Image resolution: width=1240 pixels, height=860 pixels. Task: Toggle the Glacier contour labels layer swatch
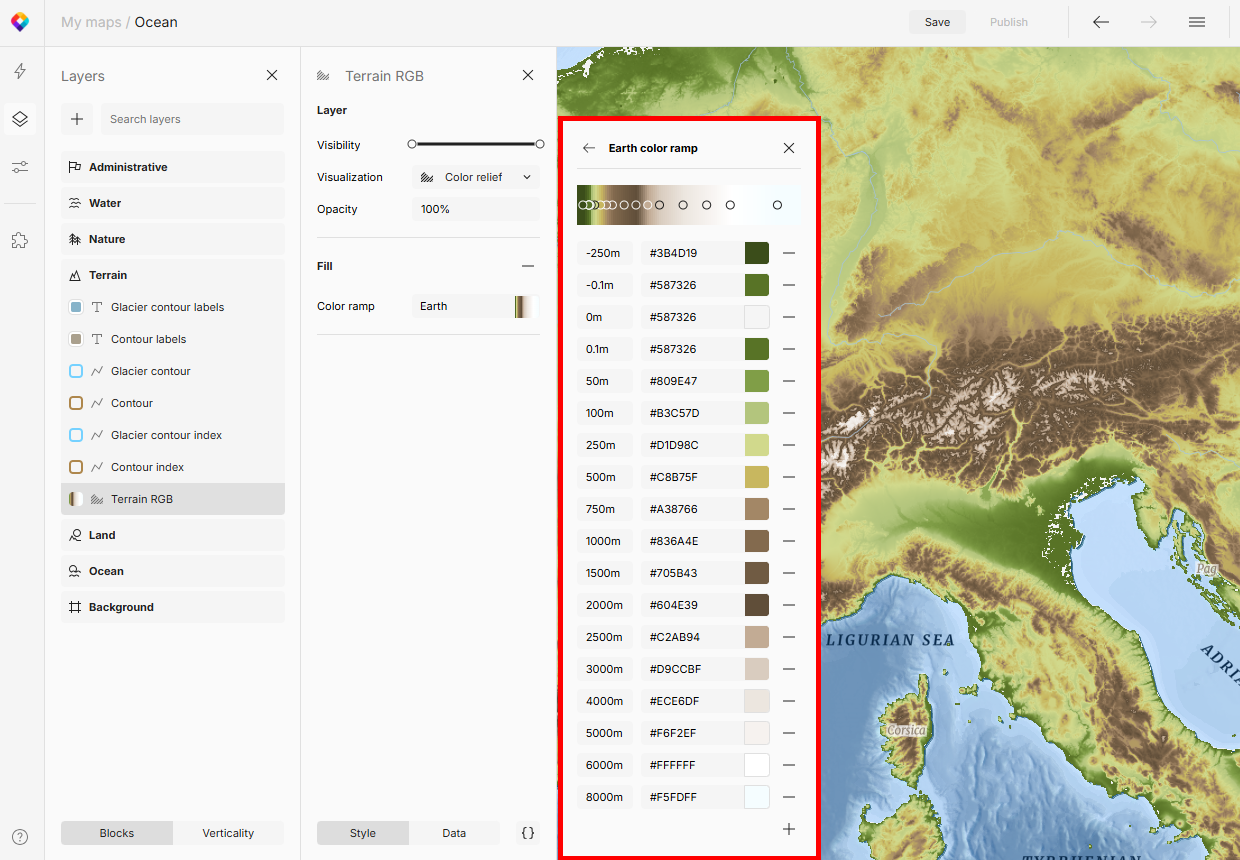coord(76,307)
